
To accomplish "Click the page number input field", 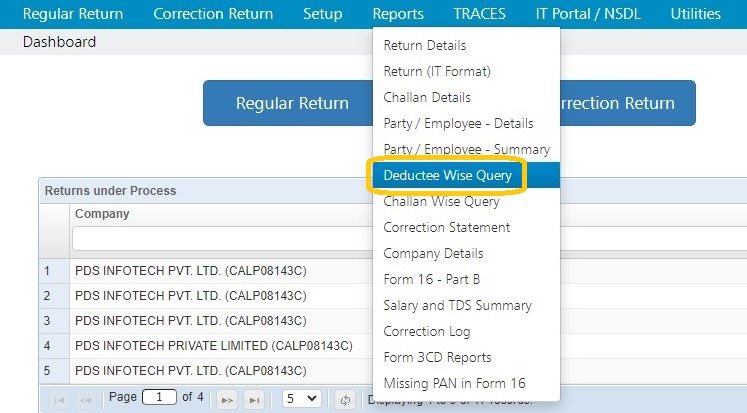I will pyautogui.click(x=158, y=398).
